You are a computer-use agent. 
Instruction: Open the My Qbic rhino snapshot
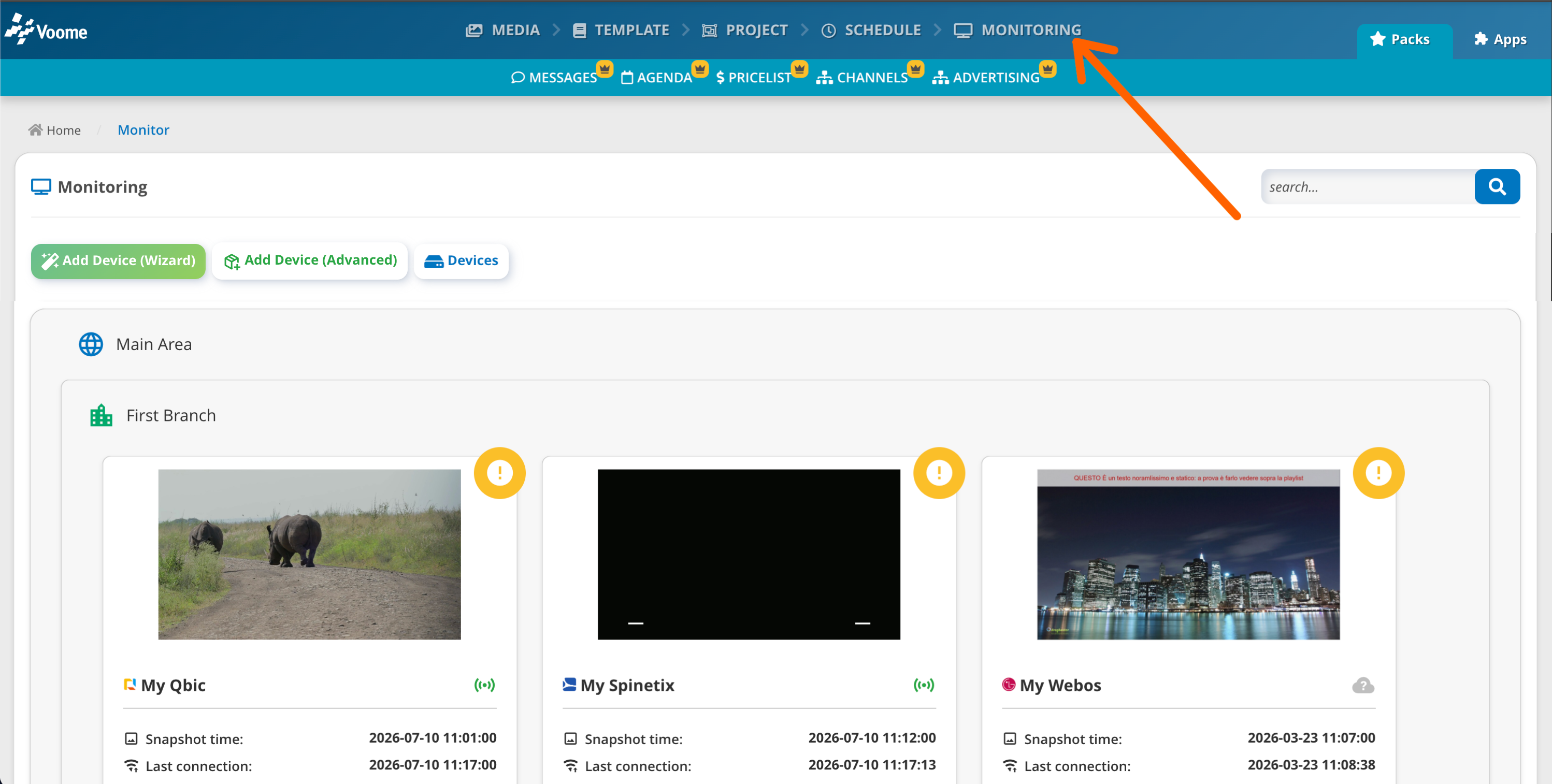tap(310, 555)
